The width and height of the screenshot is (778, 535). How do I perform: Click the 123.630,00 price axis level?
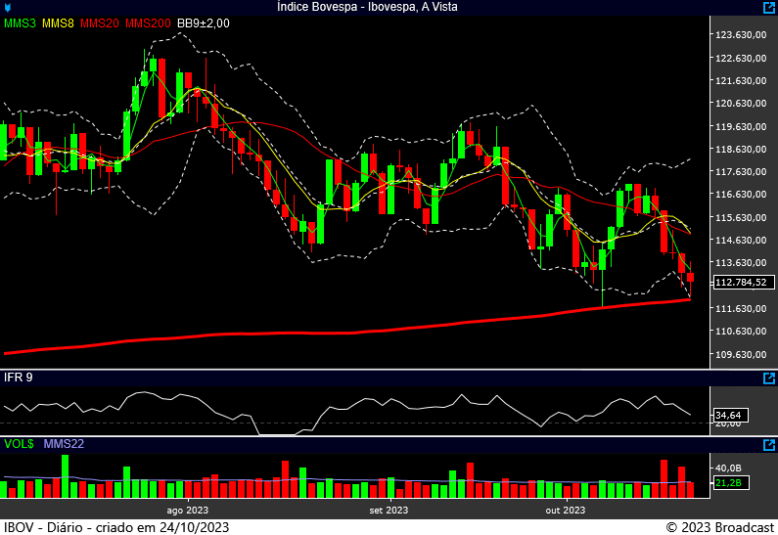coord(741,35)
